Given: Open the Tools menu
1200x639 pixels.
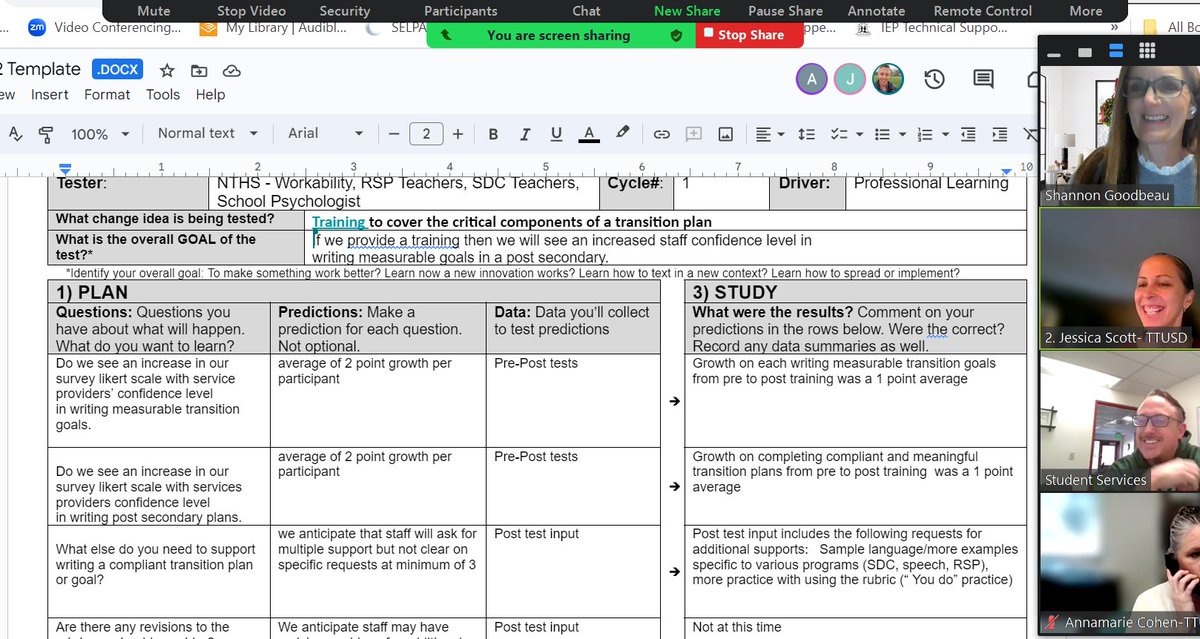Looking at the screenshot, I should coord(163,94).
